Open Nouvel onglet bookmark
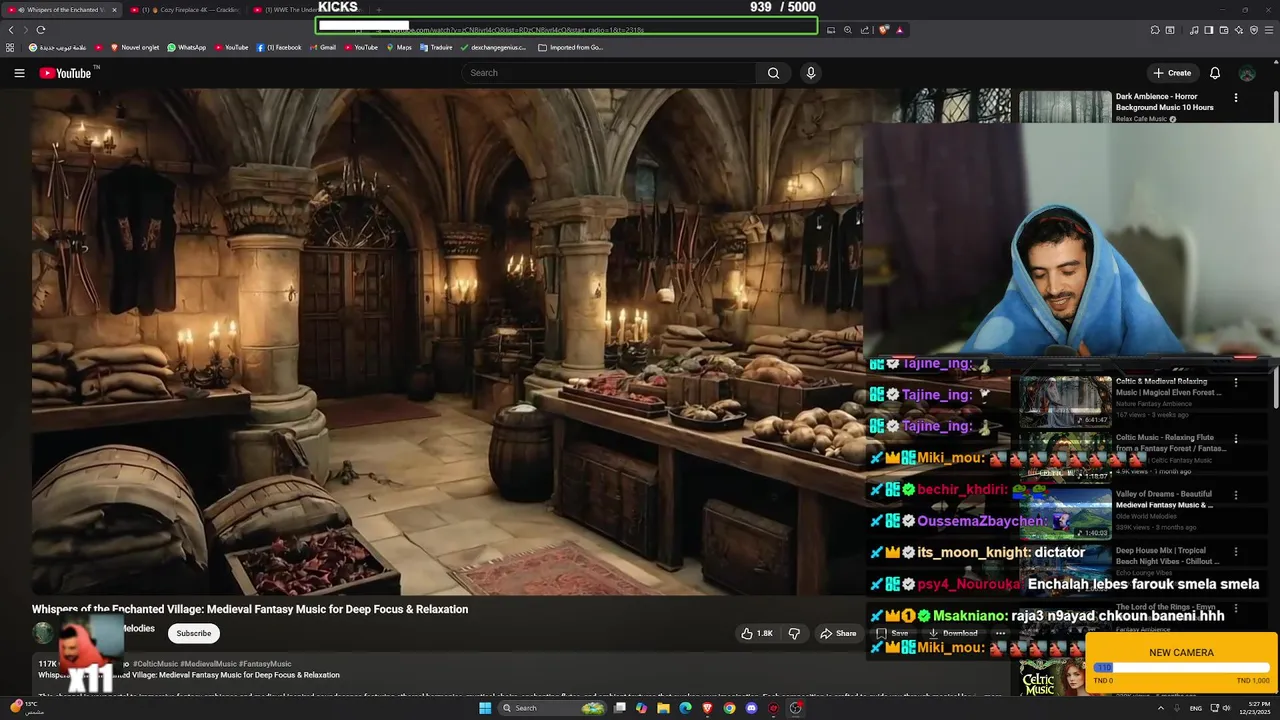Image resolution: width=1280 pixels, height=720 pixels. pos(135,47)
